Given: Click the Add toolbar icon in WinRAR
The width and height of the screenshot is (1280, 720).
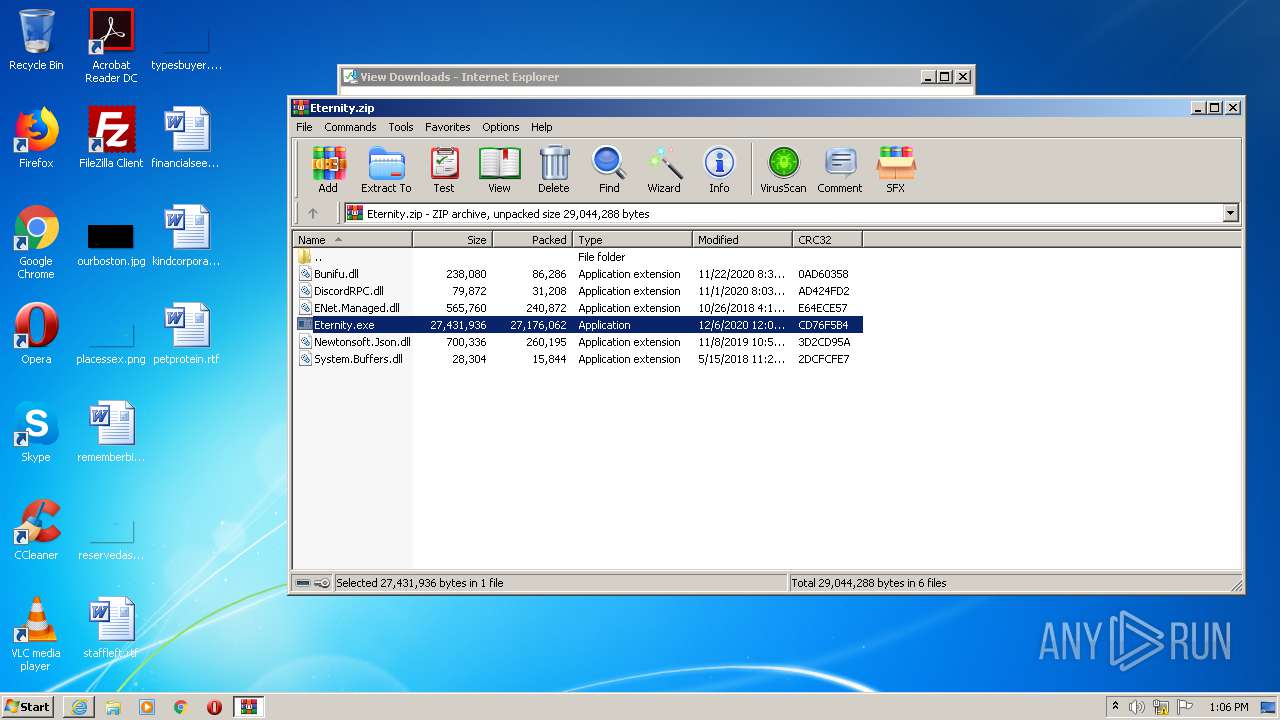Looking at the screenshot, I should [x=328, y=169].
